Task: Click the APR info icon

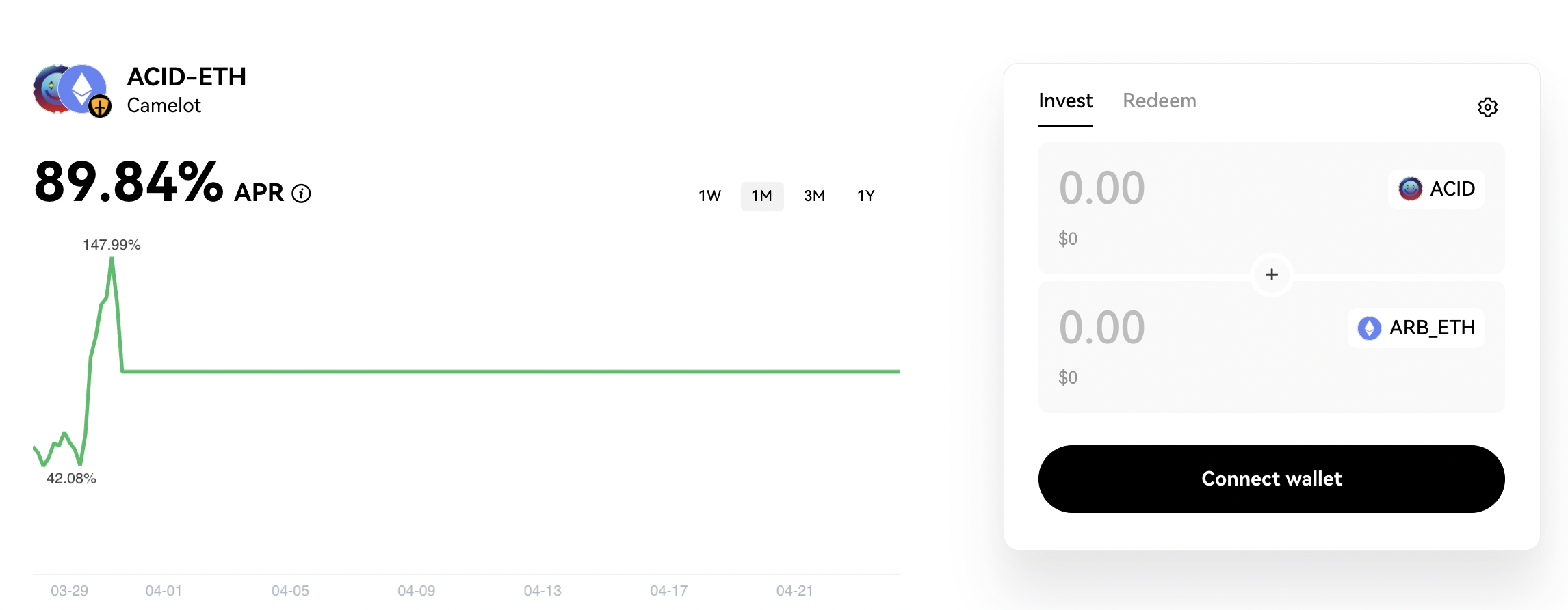Action: (x=301, y=194)
